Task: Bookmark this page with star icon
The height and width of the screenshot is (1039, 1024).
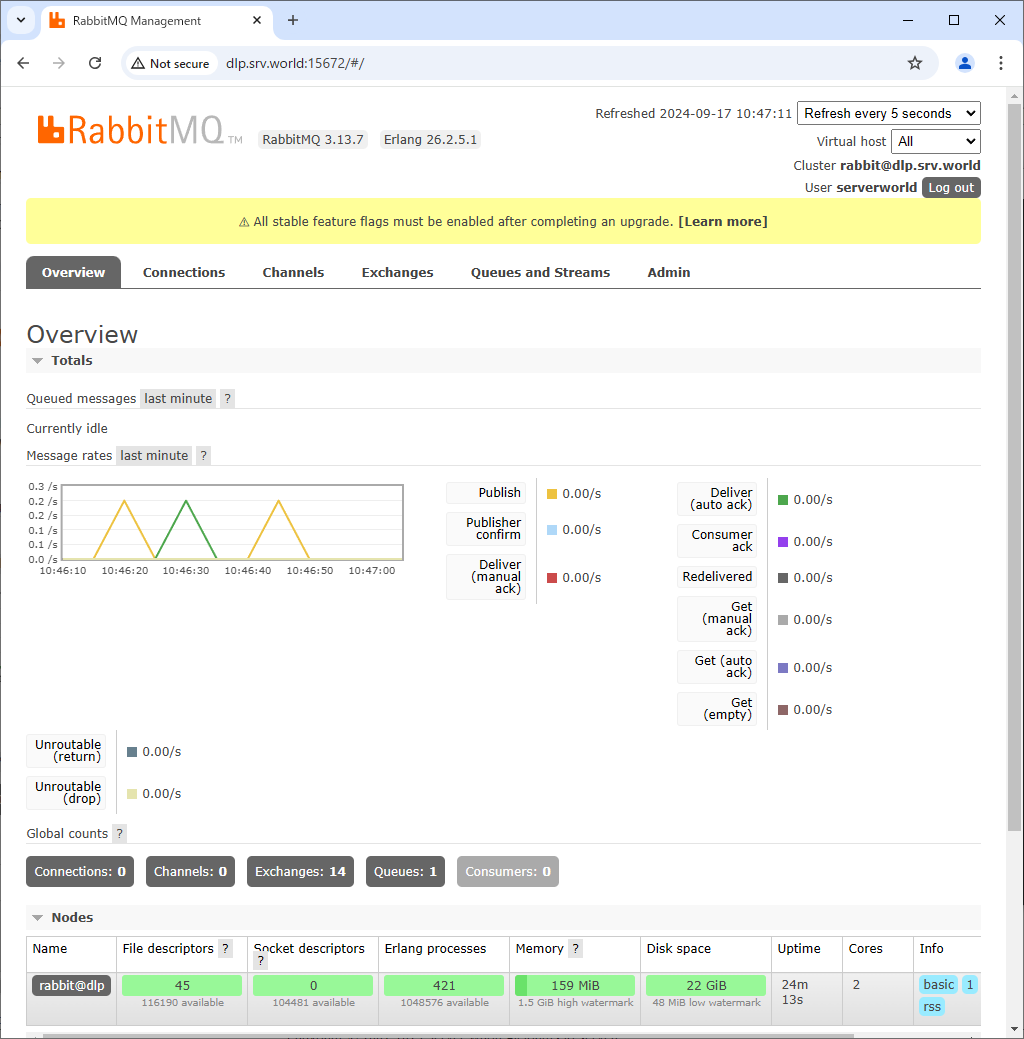Action: coord(915,63)
